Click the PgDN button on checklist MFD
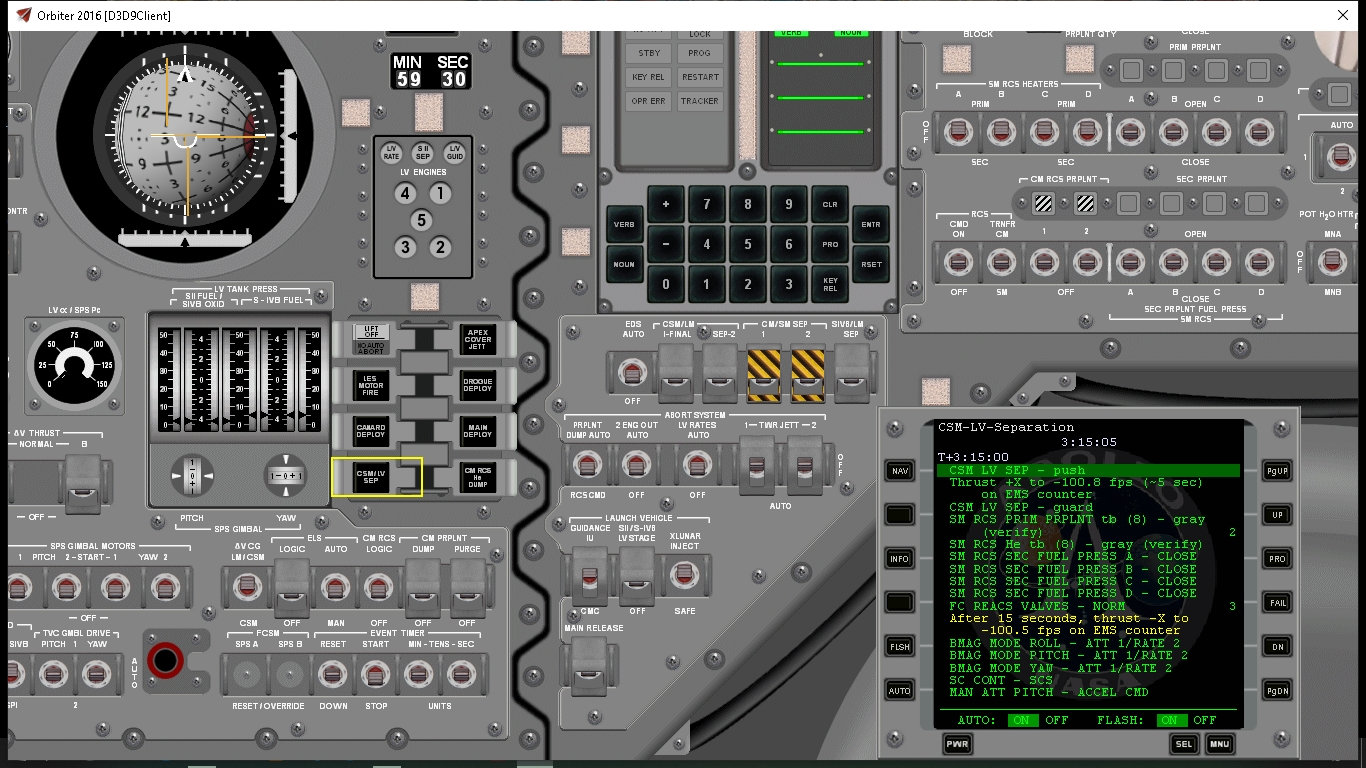1366x768 pixels. [x=1276, y=691]
